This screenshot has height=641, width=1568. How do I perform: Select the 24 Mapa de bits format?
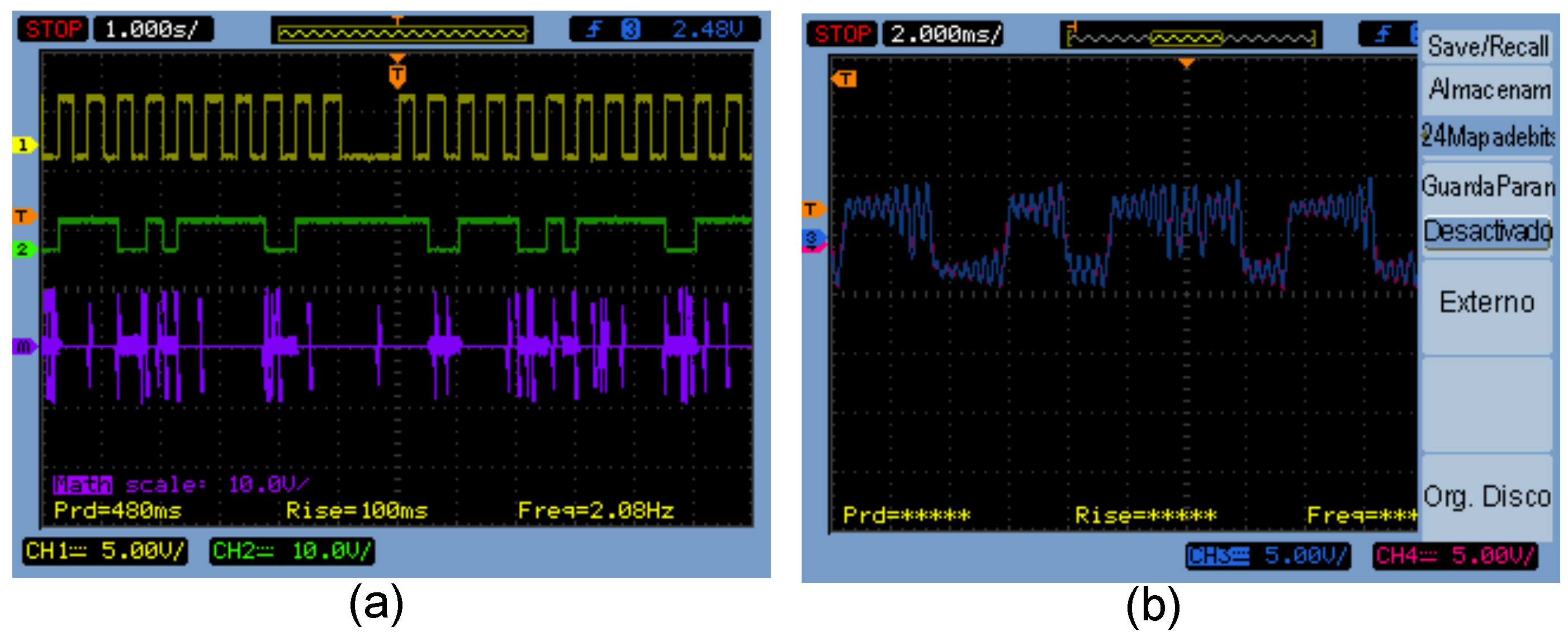(1487, 136)
